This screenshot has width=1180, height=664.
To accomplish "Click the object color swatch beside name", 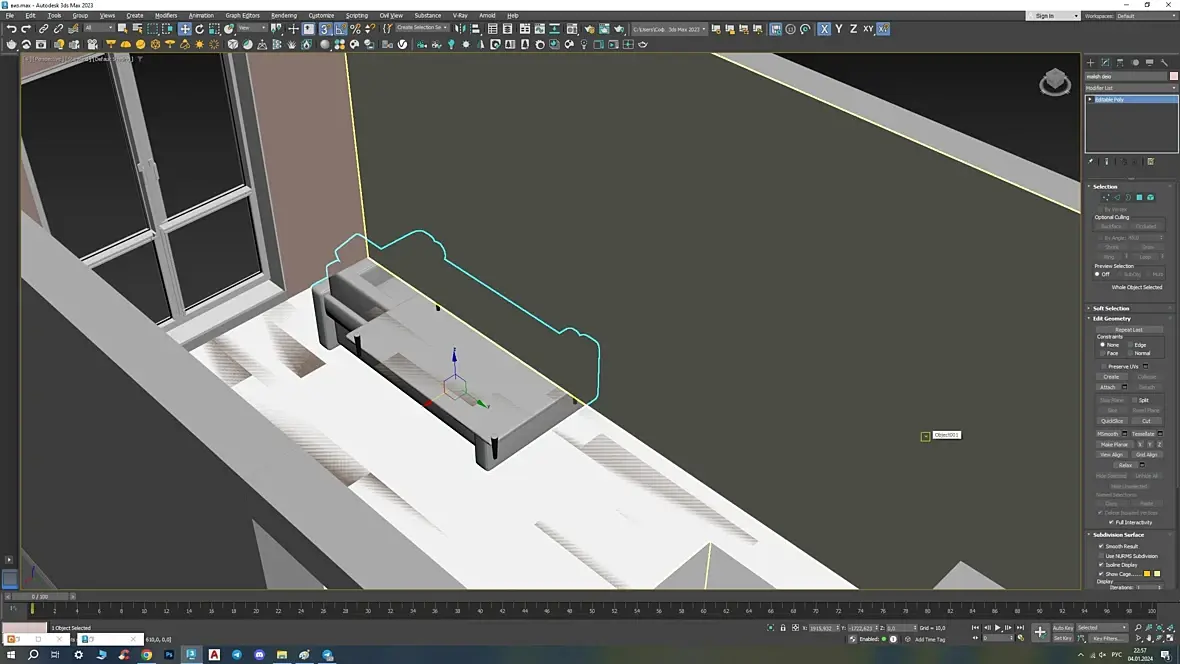I will (1174, 76).
